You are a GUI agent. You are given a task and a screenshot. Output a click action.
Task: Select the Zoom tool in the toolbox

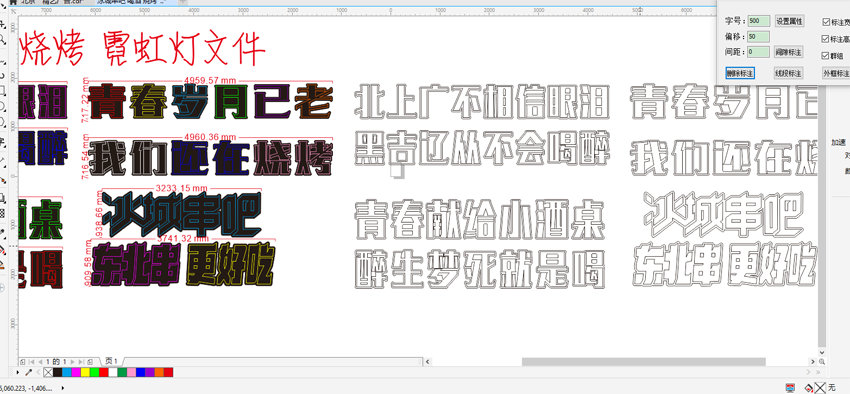[3, 39]
